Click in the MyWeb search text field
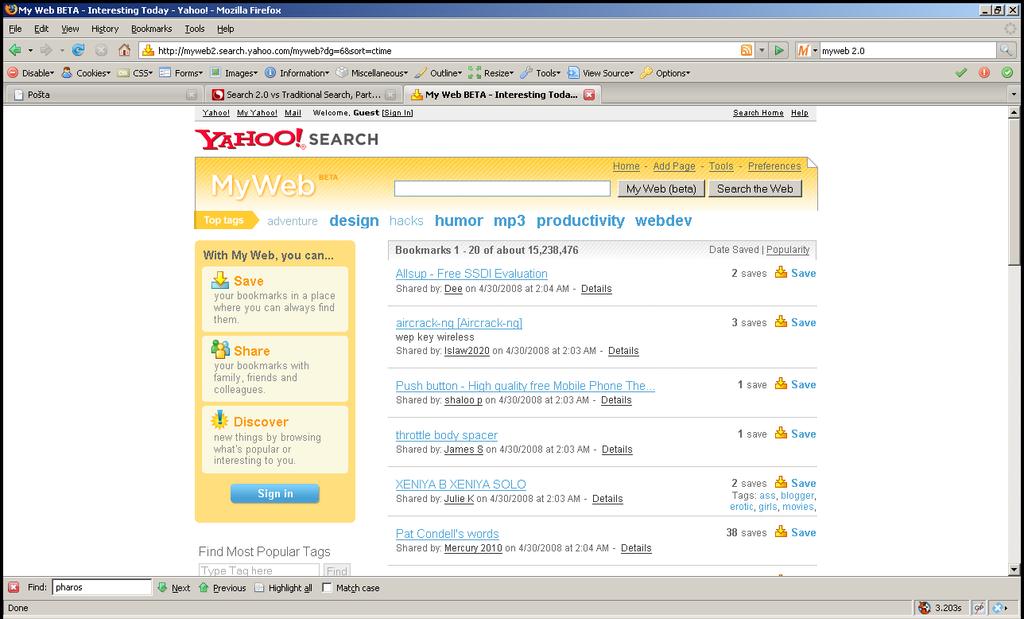Viewport: 1024px width, 619px height. tap(502, 189)
